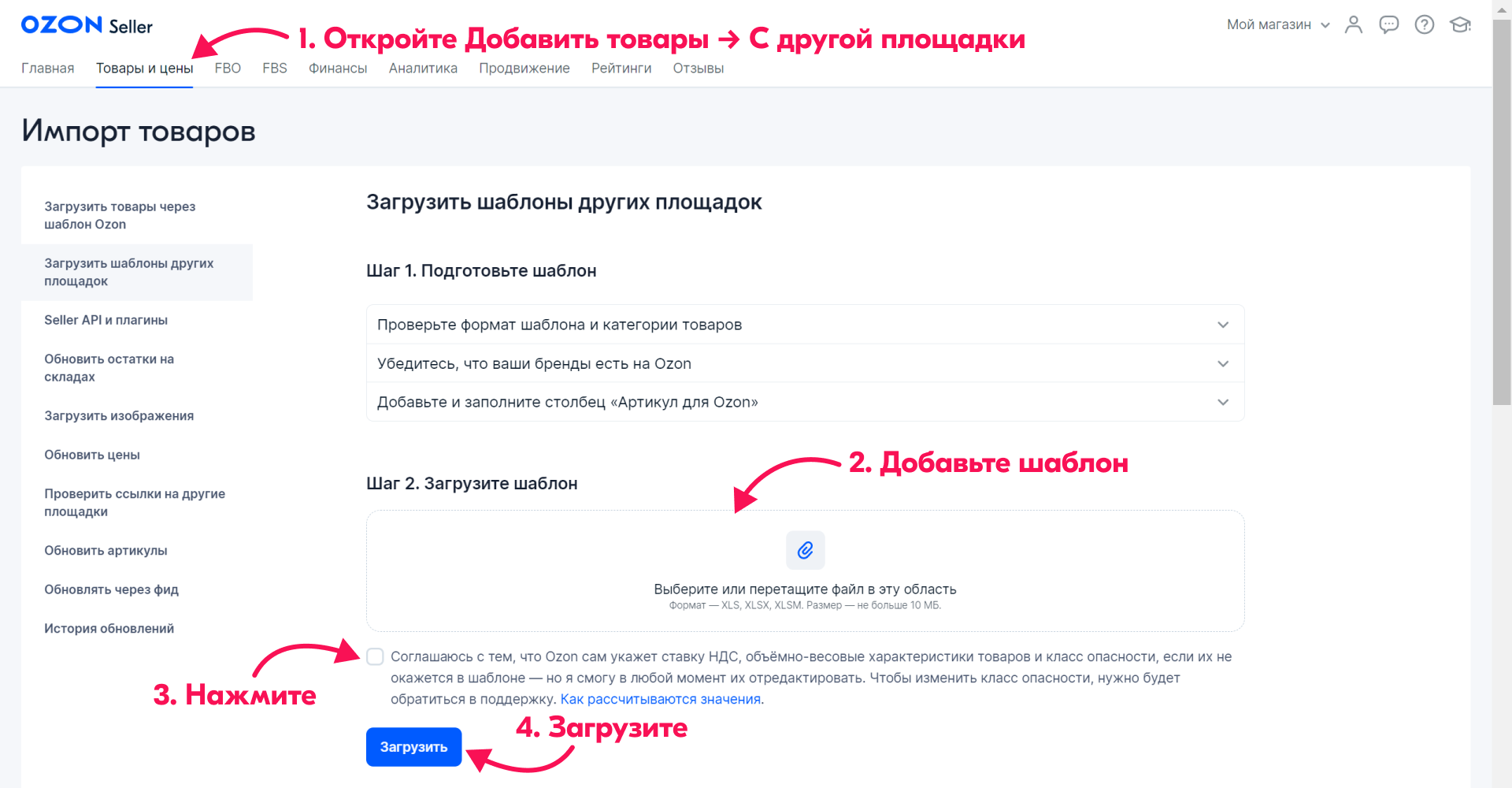Open the Мой магазин dropdown

click(x=1277, y=24)
